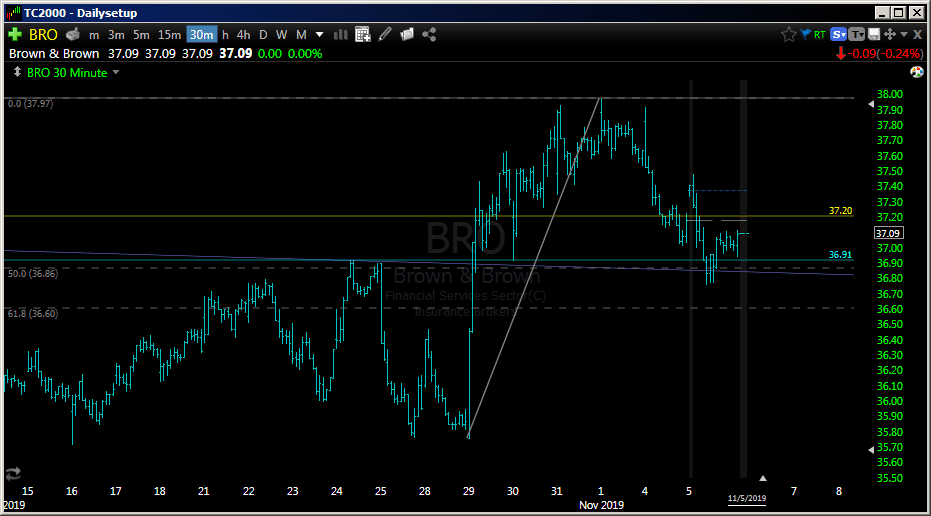Click the bold last price 37.09

[236, 53]
